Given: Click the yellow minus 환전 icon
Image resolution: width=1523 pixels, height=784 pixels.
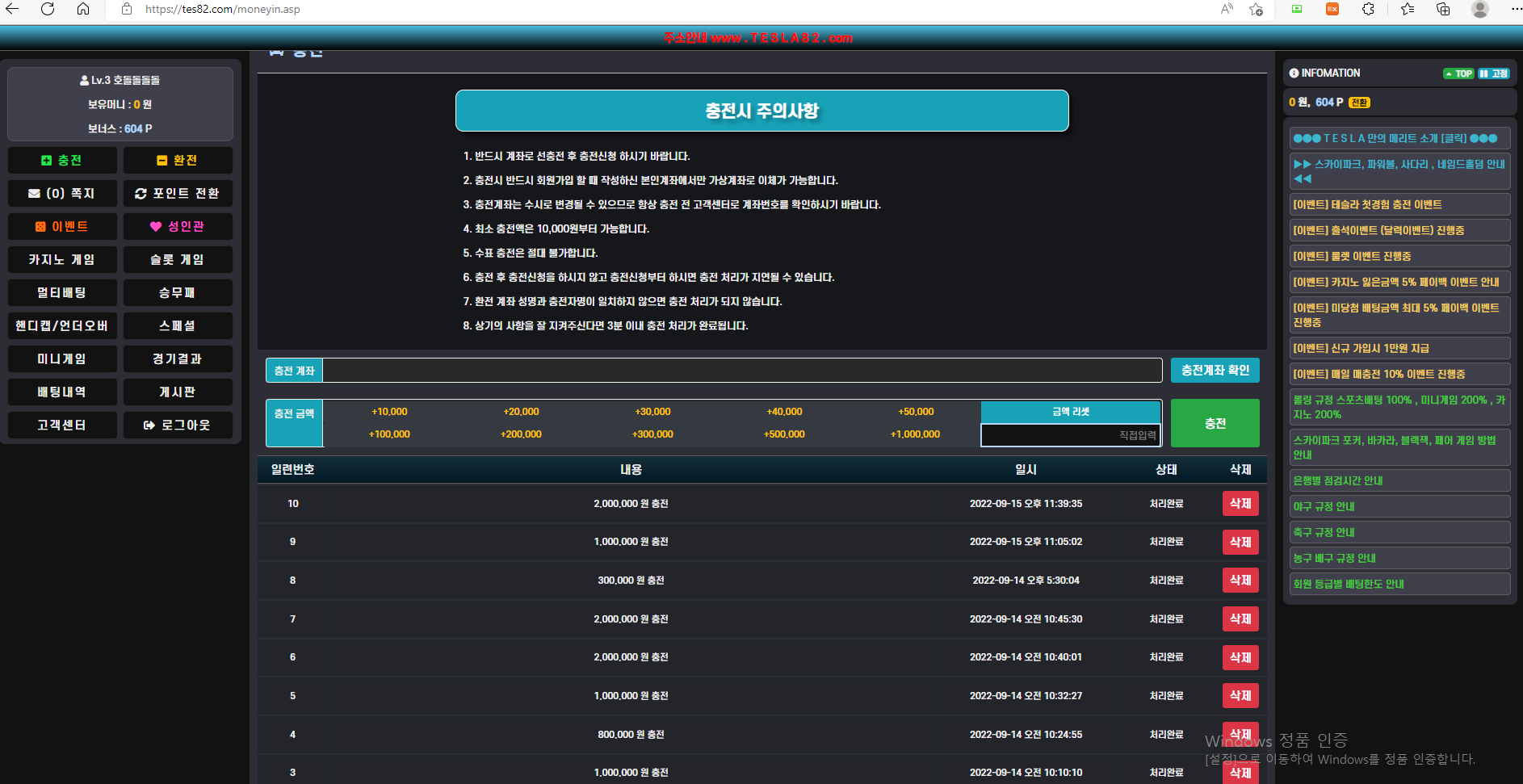Looking at the screenshot, I should click(162, 161).
